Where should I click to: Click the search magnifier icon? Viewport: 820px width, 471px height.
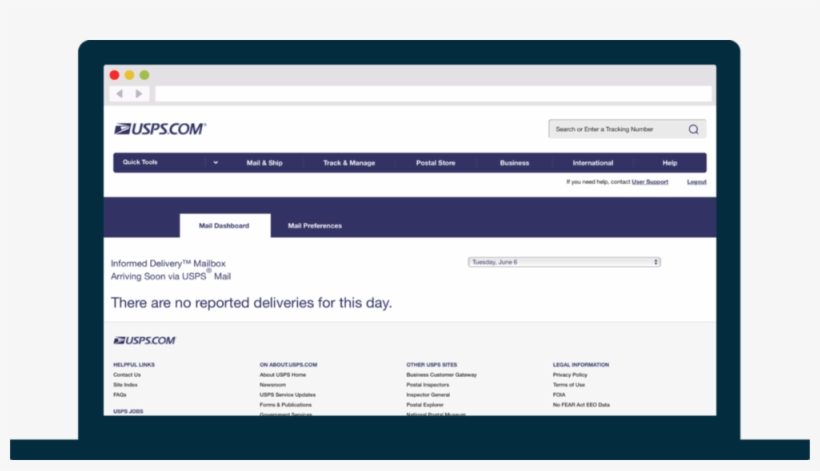[x=693, y=129]
